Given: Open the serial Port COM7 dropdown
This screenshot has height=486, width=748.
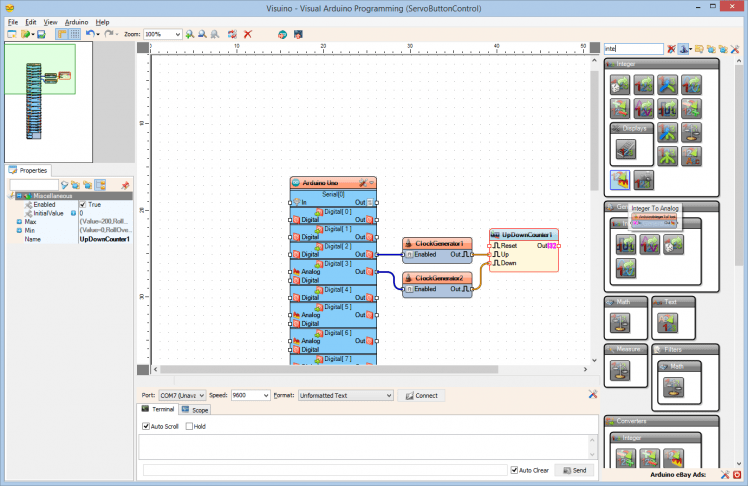Looking at the screenshot, I should coord(201,395).
